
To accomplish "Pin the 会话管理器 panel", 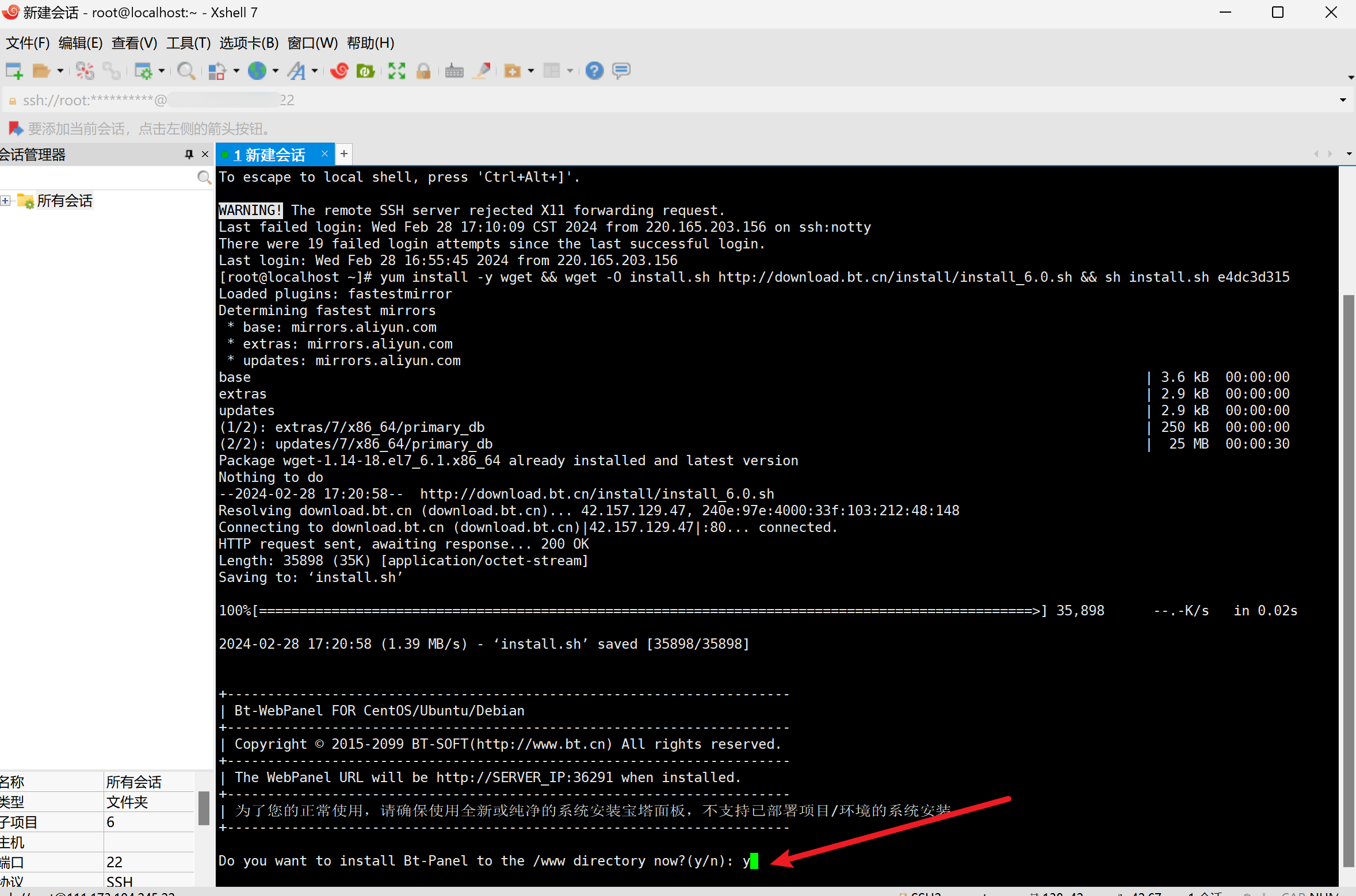I will coord(189,154).
